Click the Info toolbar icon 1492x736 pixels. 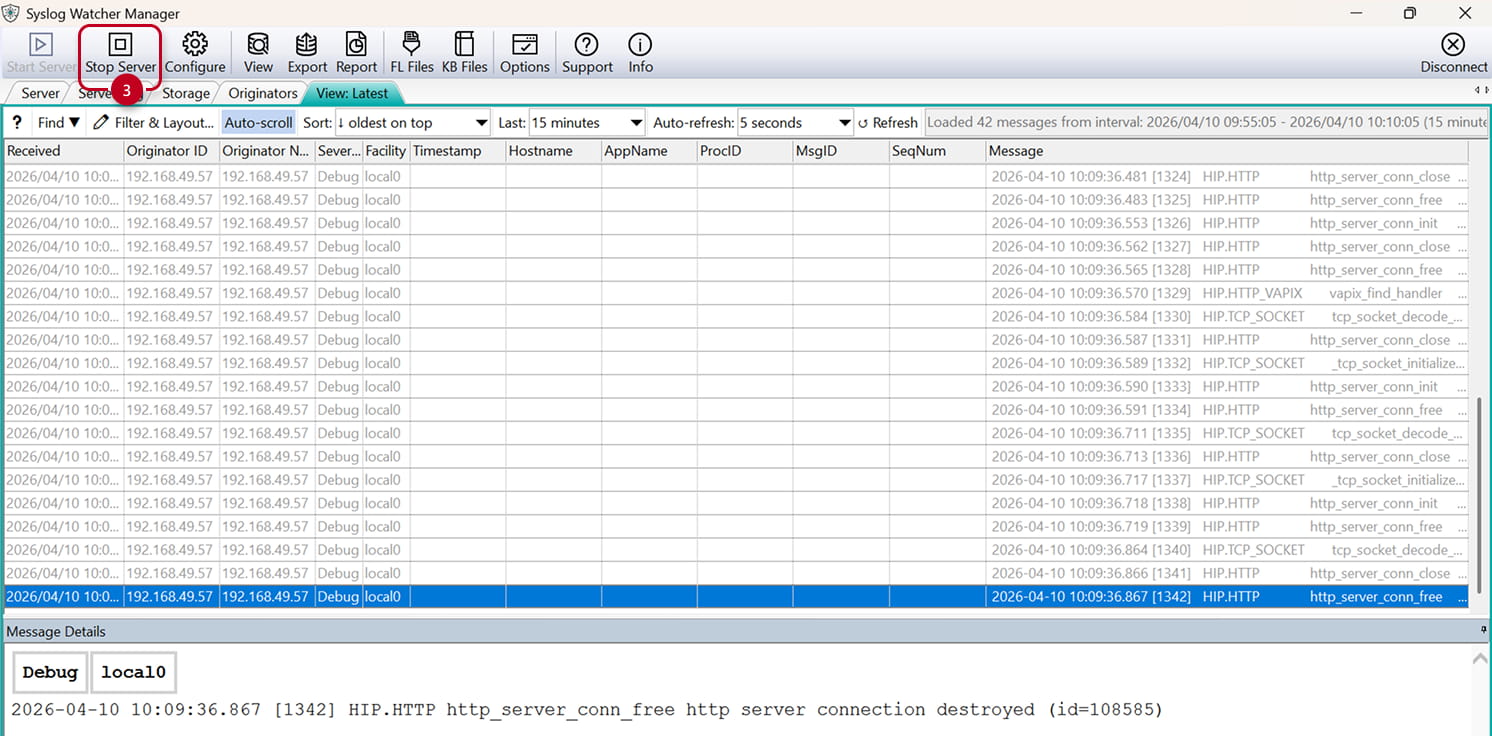[640, 44]
